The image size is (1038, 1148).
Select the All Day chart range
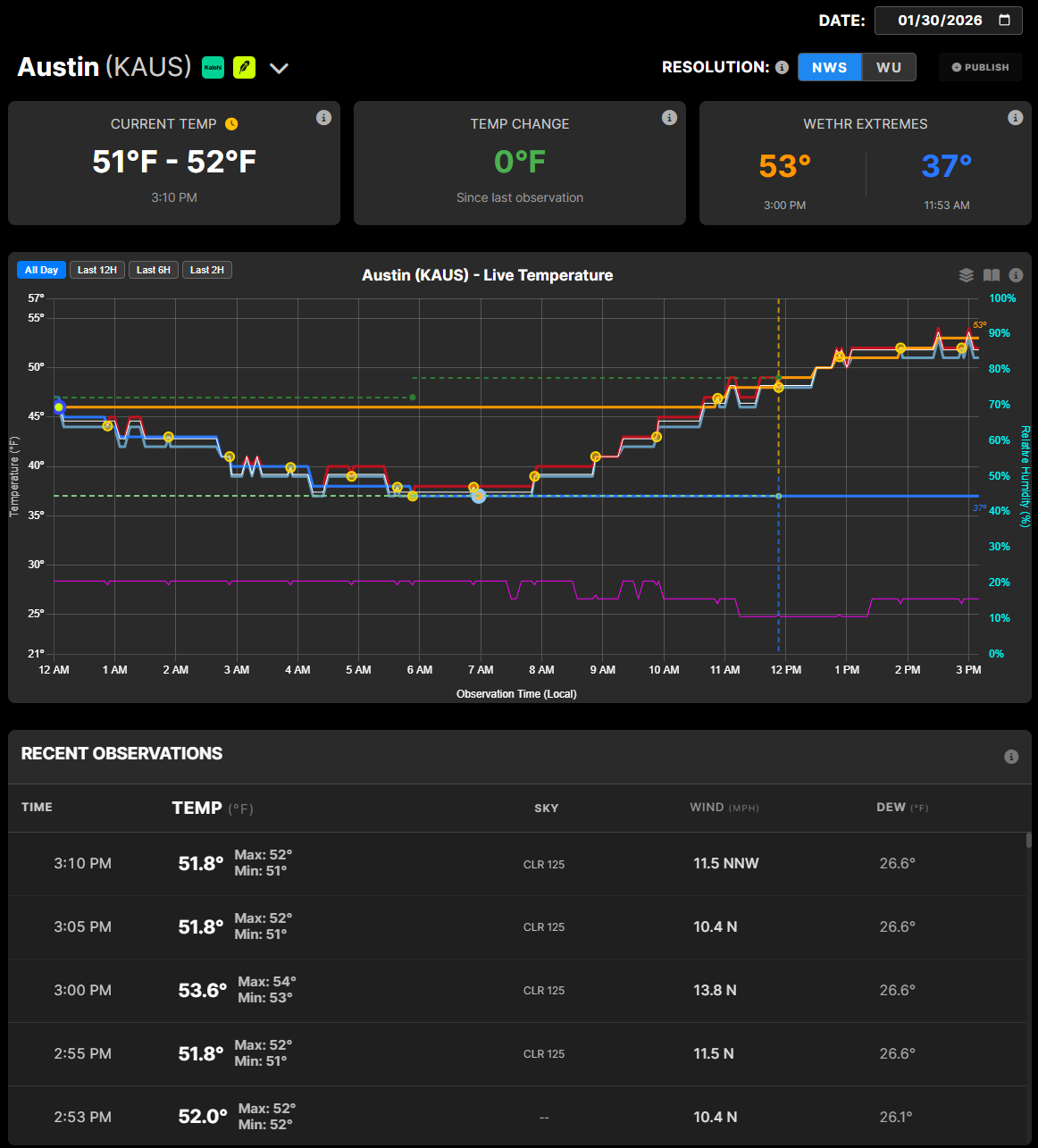pos(41,270)
